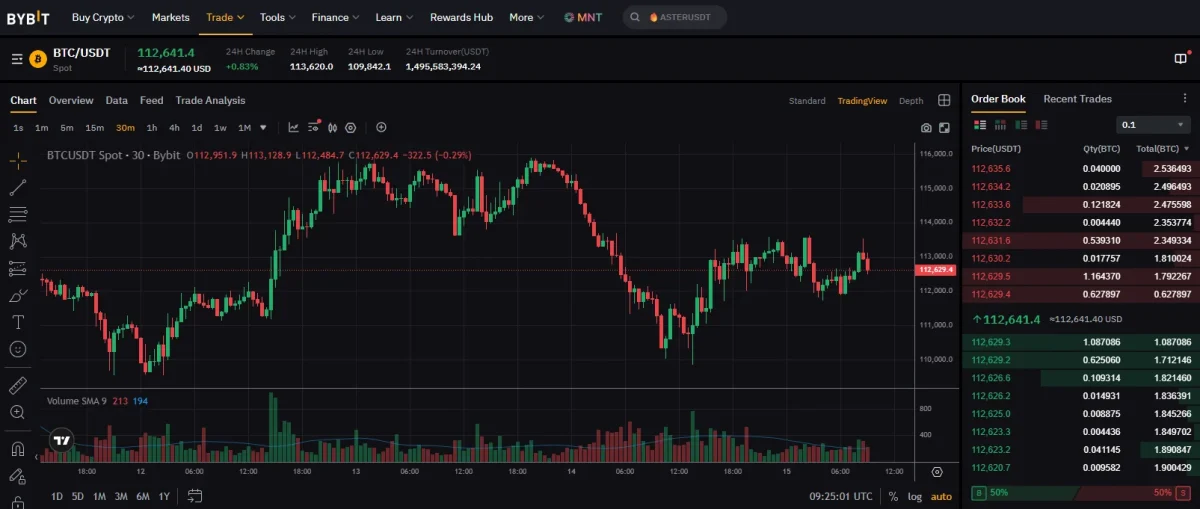This screenshot has height=509, width=1200.
Task: Expand more timeframe options after 1M
Action: pos(263,128)
